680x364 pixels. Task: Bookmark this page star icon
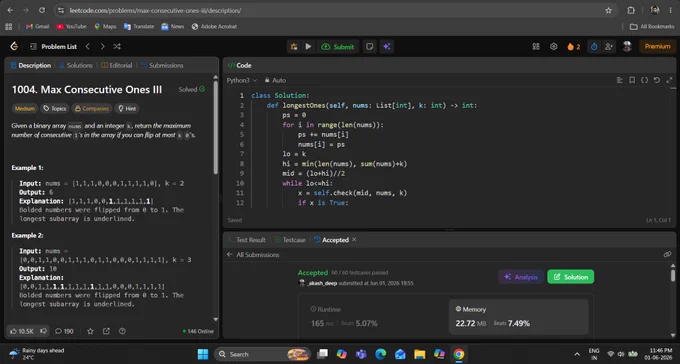pyautogui.click(x=608, y=10)
